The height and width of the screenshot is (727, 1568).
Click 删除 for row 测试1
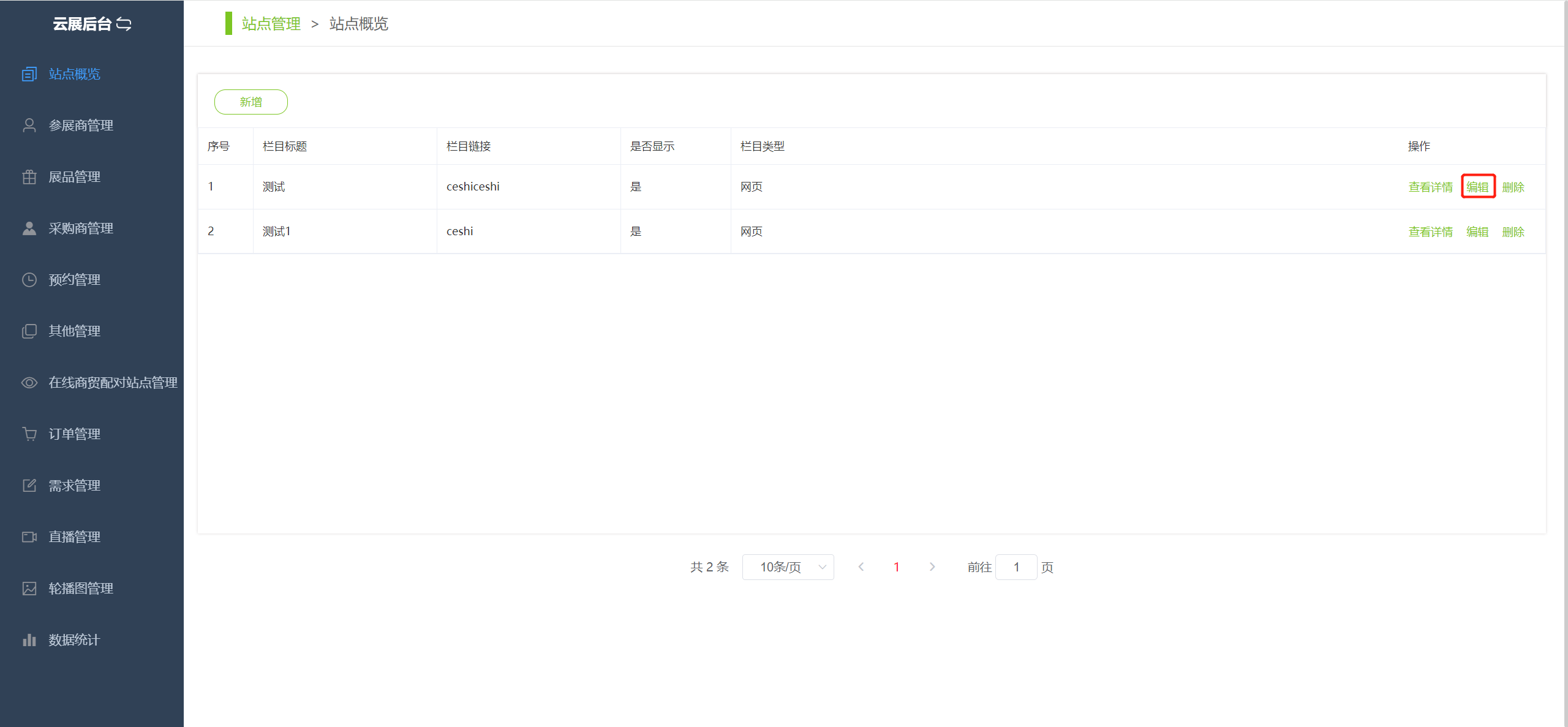[x=1513, y=232]
